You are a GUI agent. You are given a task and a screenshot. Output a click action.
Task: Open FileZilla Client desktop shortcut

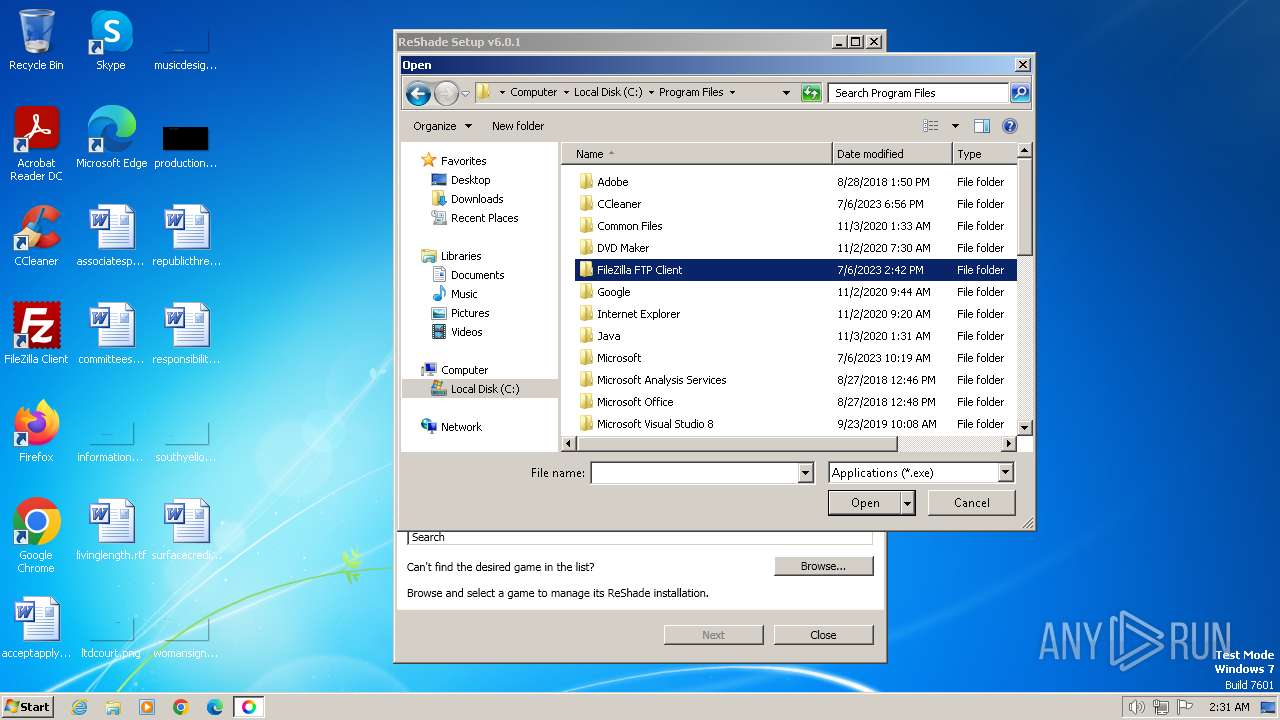coord(36,334)
